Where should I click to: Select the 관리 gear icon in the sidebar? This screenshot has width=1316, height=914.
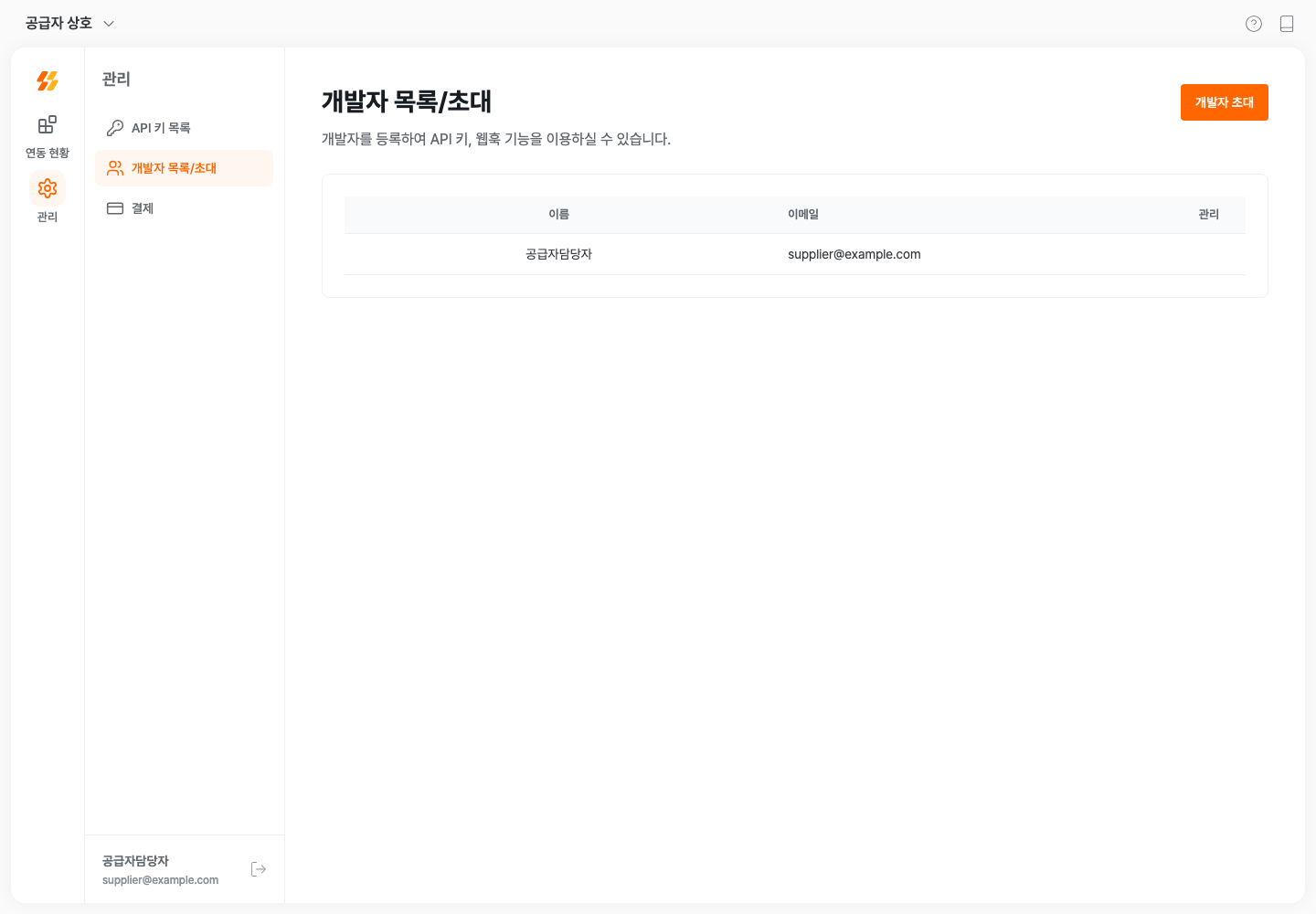tap(48, 188)
